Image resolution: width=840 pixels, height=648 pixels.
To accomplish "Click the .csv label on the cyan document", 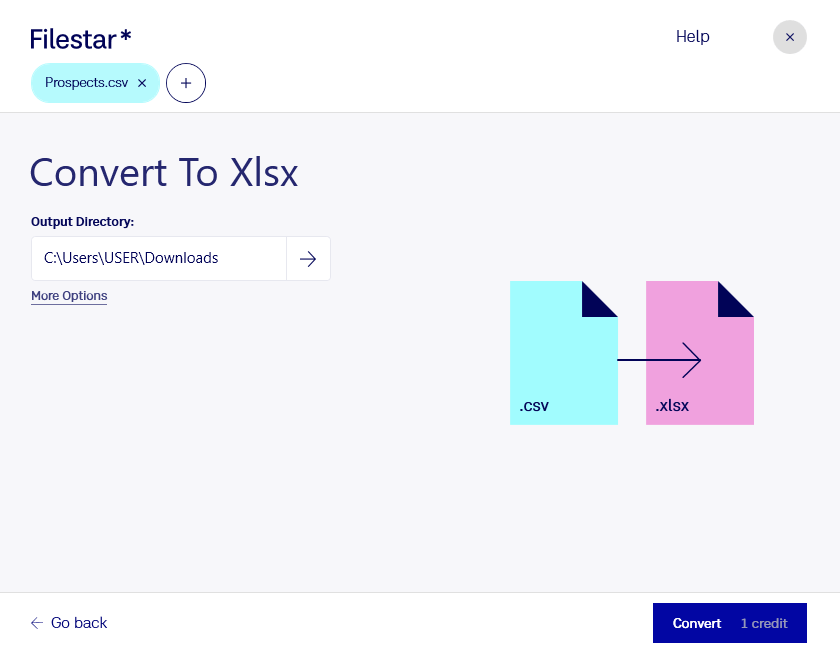I will pyautogui.click(x=534, y=405).
